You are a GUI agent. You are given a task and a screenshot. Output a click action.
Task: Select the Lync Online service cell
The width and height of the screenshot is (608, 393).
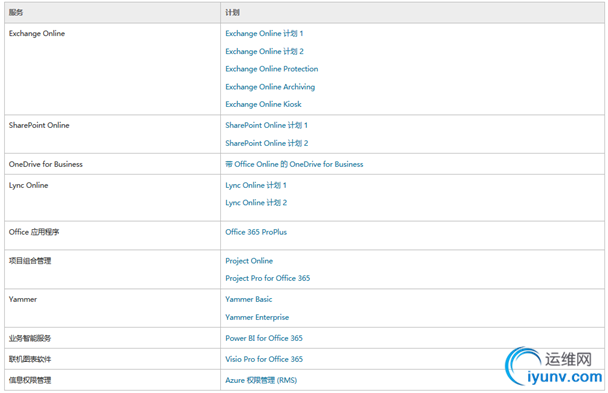pos(112,198)
